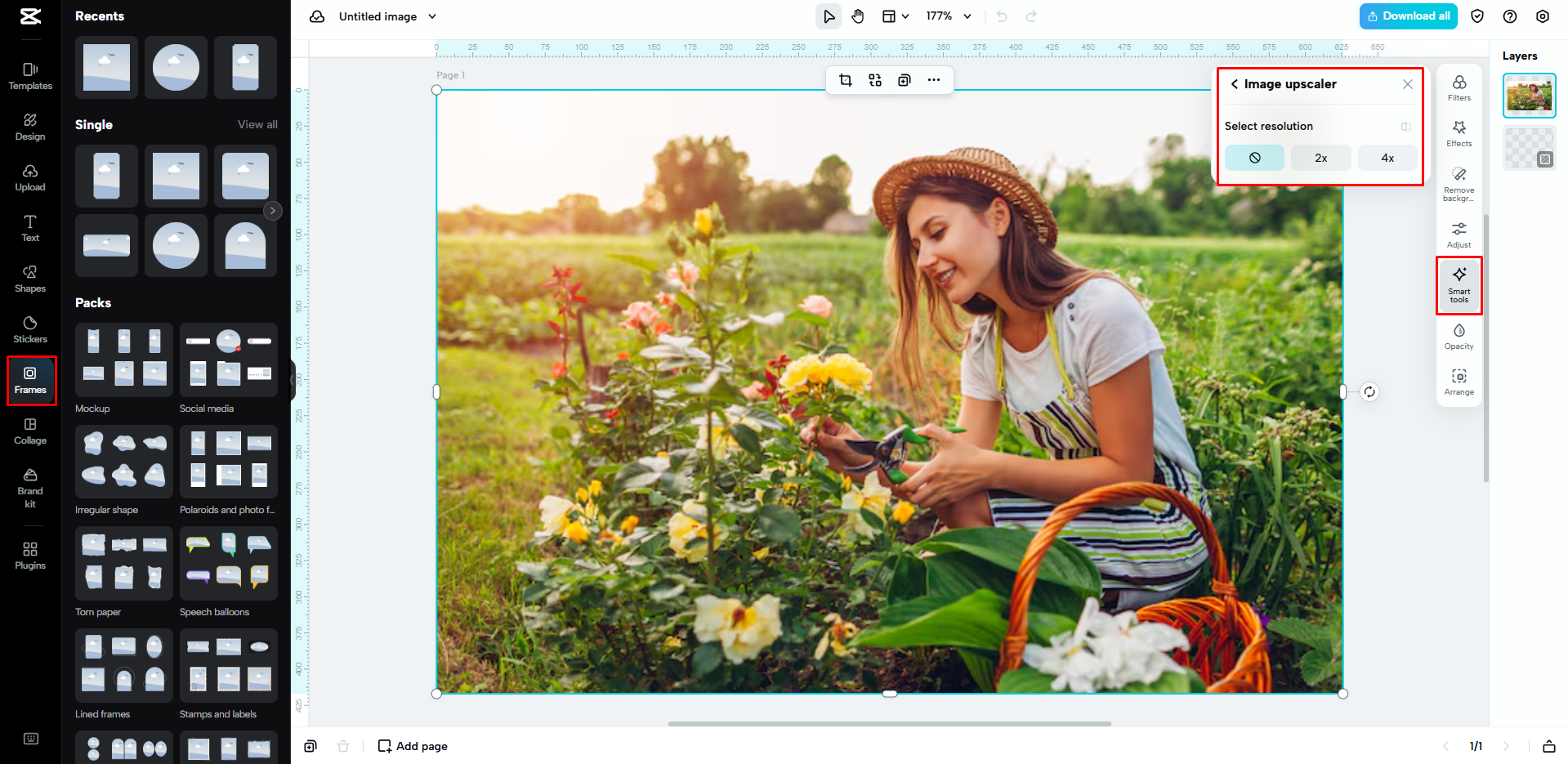This screenshot has width=1568, height=764.
Task: Select the 4x upscale resolution
Action: [x=1387, y=157]
